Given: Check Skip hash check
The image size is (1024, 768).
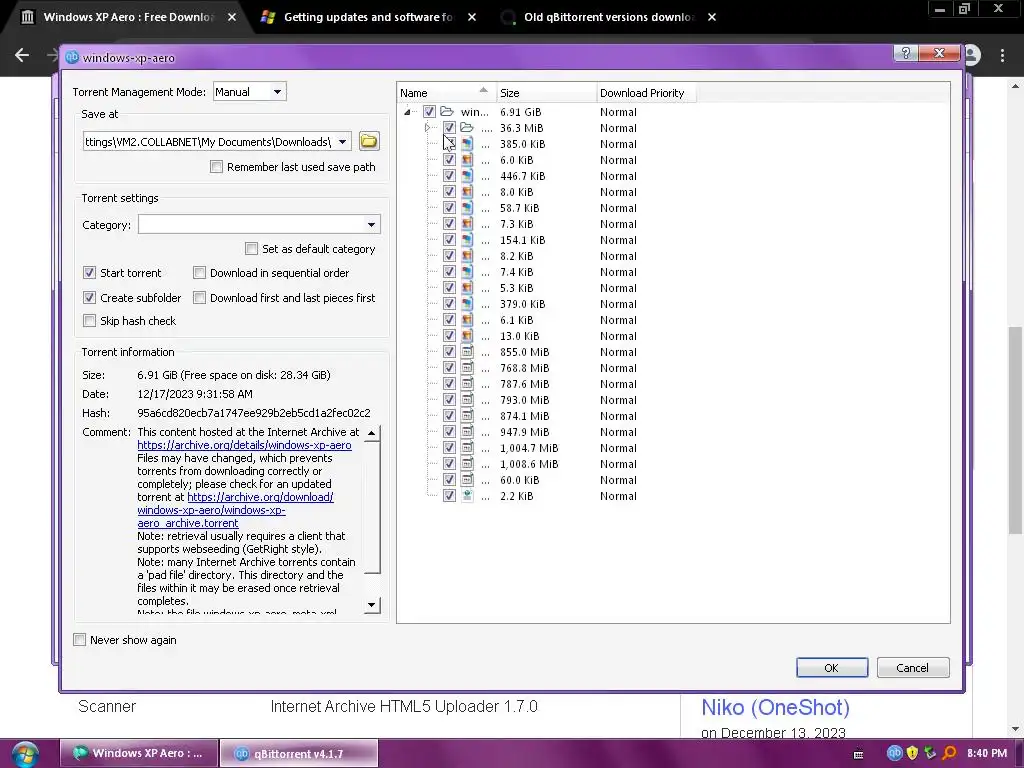Looking at the screenshot, I should (x=89, y=321).
